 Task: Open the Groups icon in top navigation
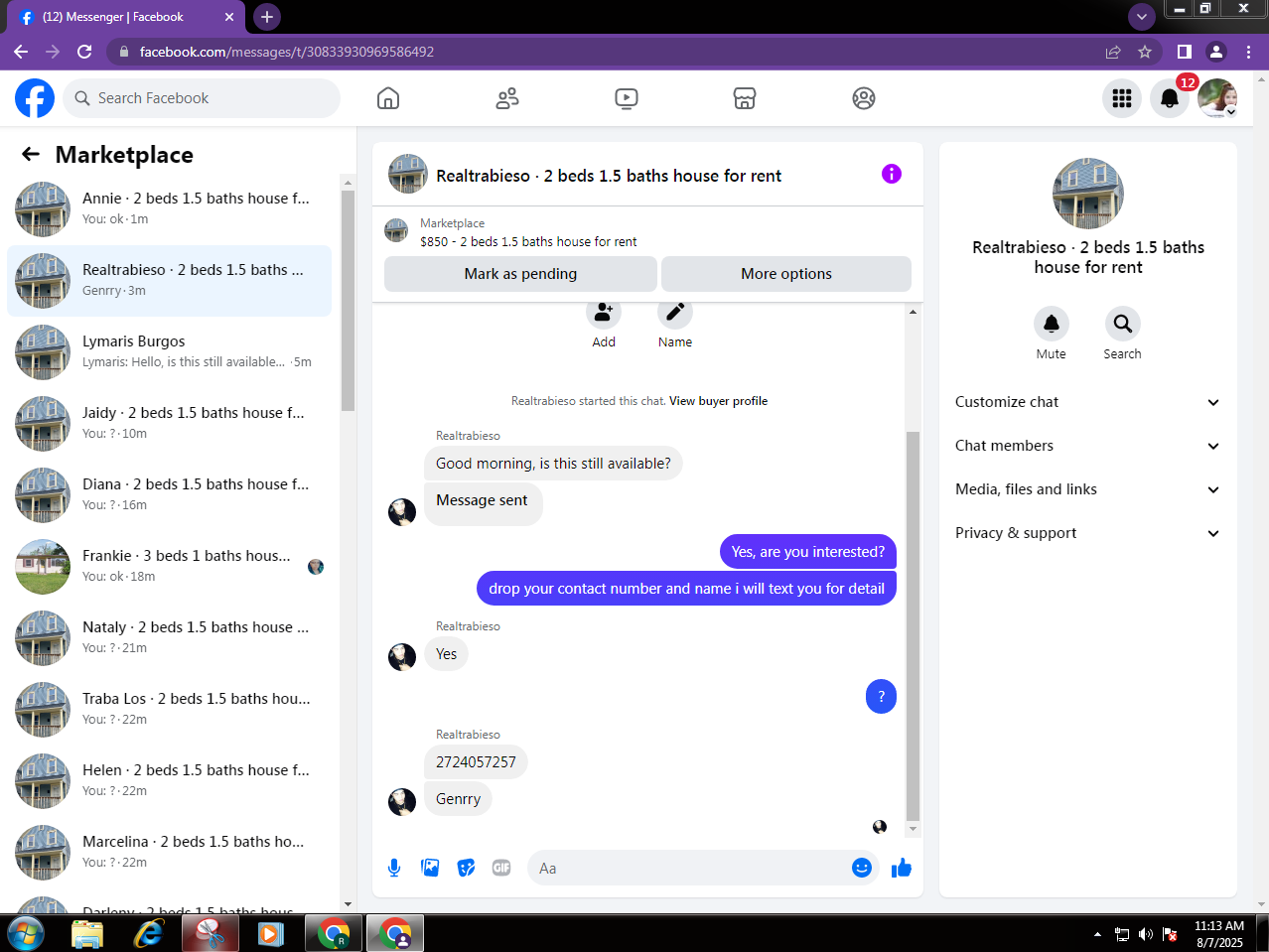pos(864,98)
